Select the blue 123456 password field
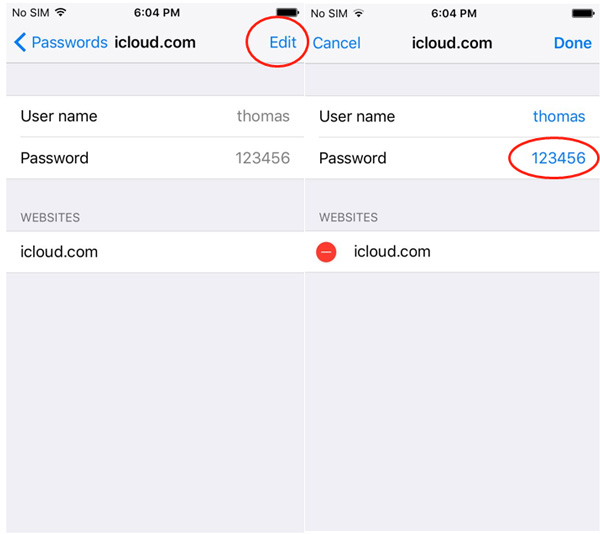This screenshot has width=600, height=534. (558, 158)
